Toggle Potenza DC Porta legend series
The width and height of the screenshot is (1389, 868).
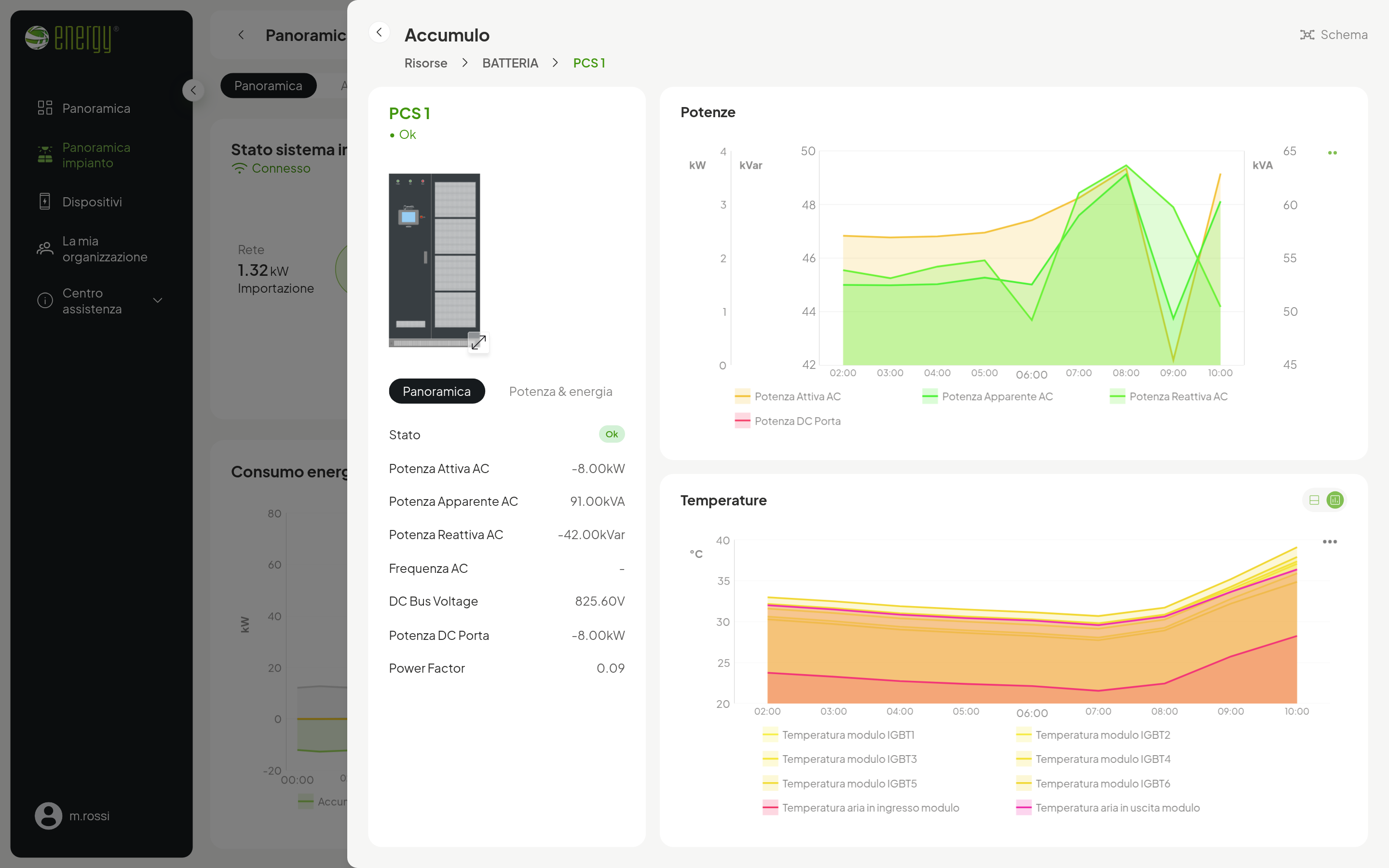[787, 421]
